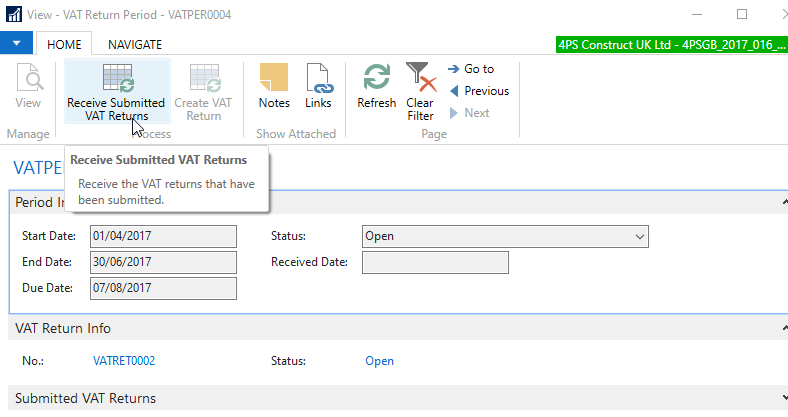This screenshot has width=788, height=417.
Task: Refresh the page with Refresh icon
Action: (x=377, y=78)
